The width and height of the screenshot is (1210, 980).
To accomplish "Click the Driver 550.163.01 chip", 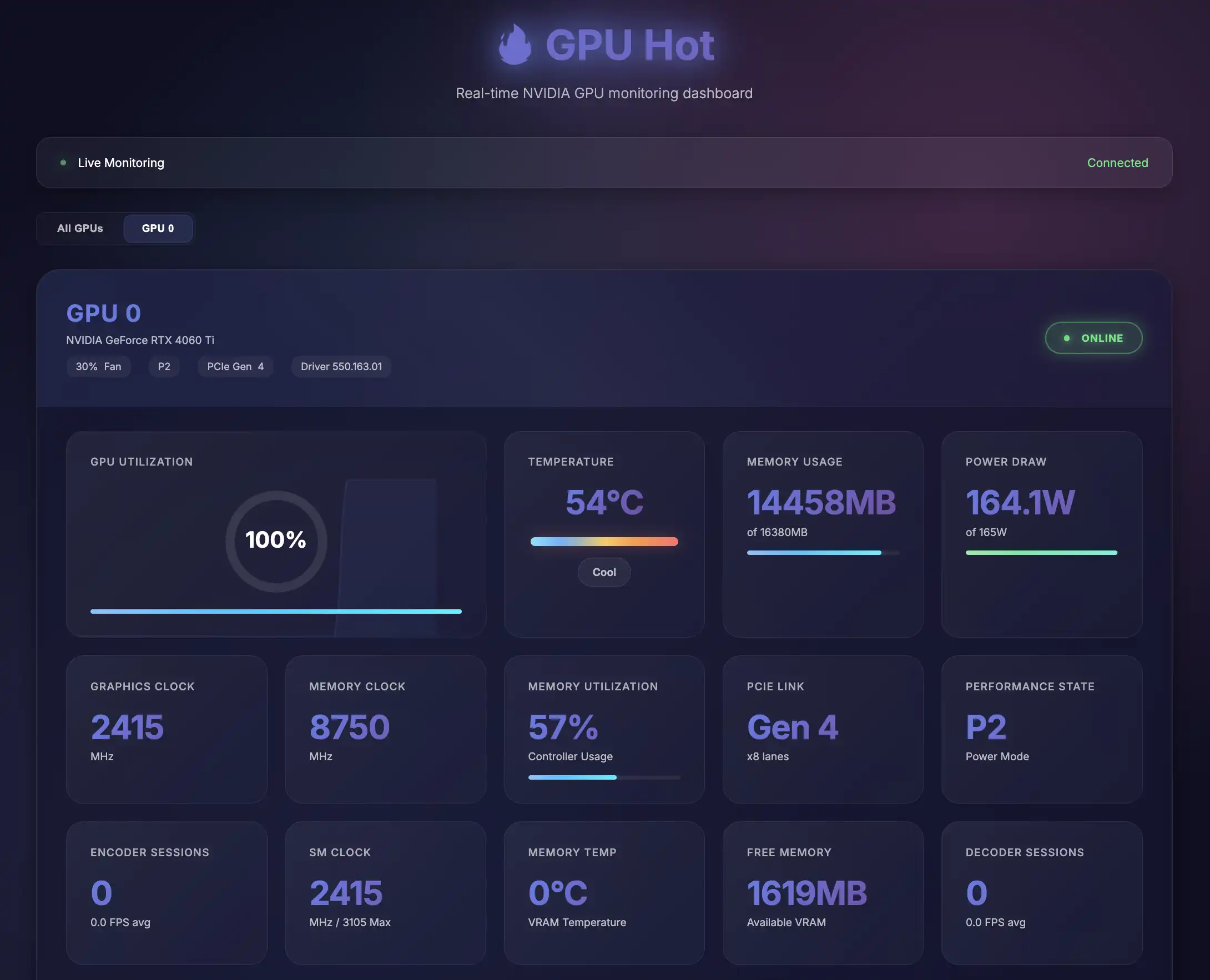I will click(x=341, y=366).
